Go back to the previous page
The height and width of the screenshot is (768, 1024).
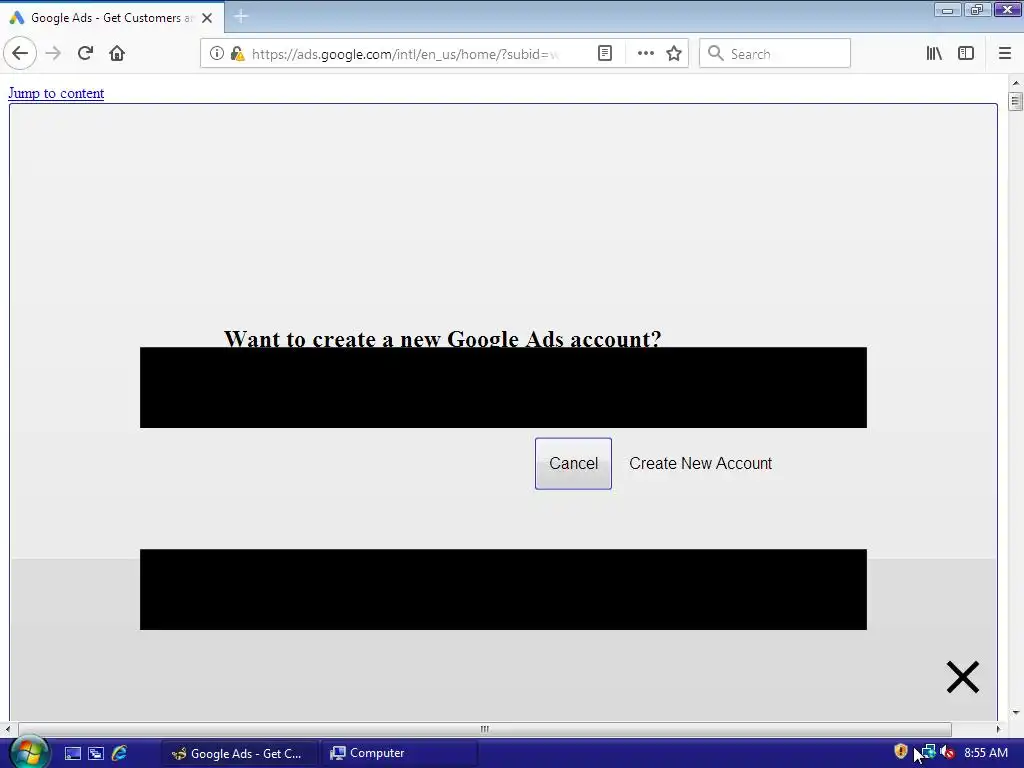(x=20, y=54)
